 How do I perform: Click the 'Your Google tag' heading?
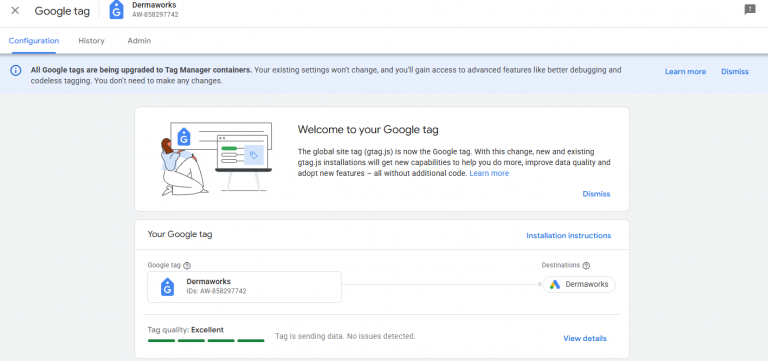click(180, 234)
